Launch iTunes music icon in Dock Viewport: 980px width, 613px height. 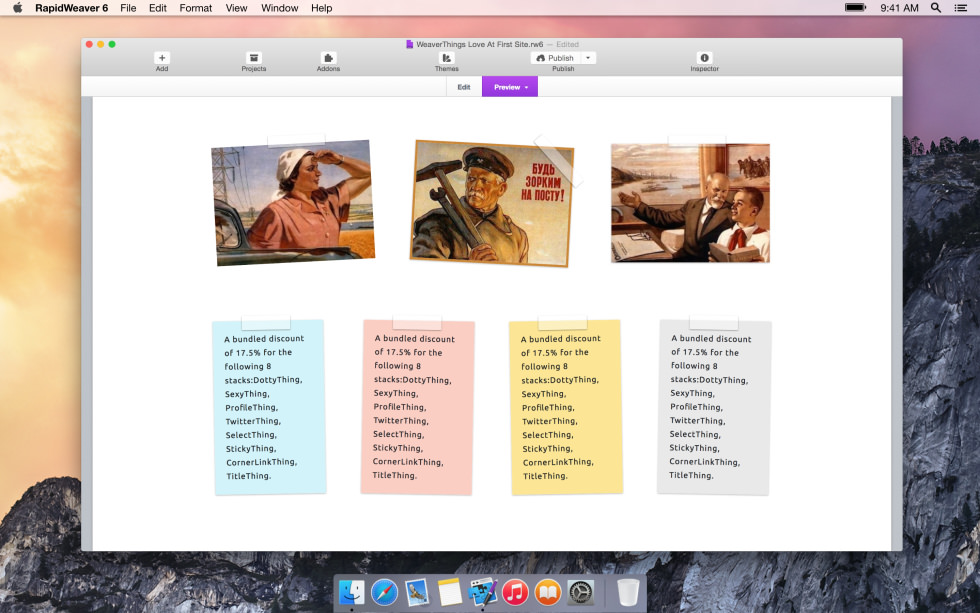point(515,592)
